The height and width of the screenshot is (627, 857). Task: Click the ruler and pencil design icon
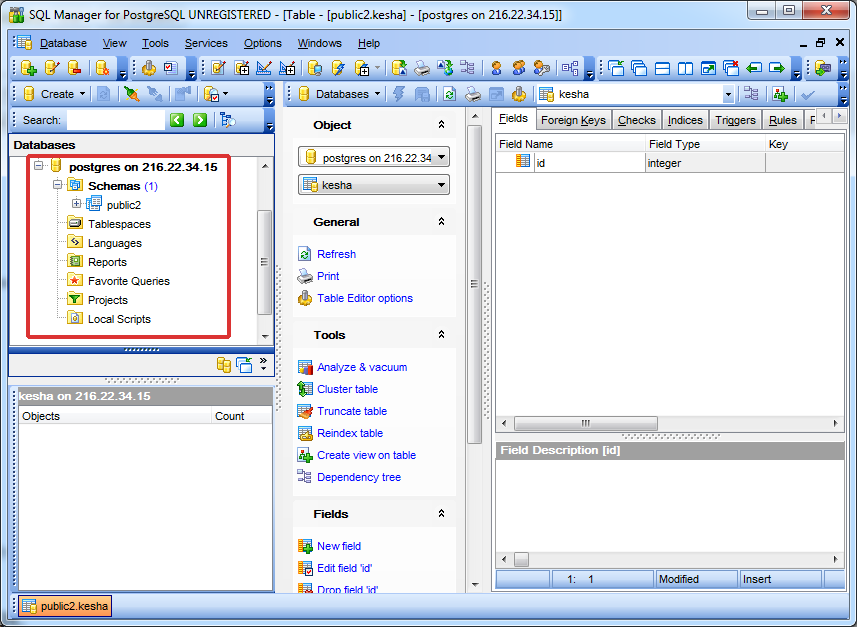(264, 68)
